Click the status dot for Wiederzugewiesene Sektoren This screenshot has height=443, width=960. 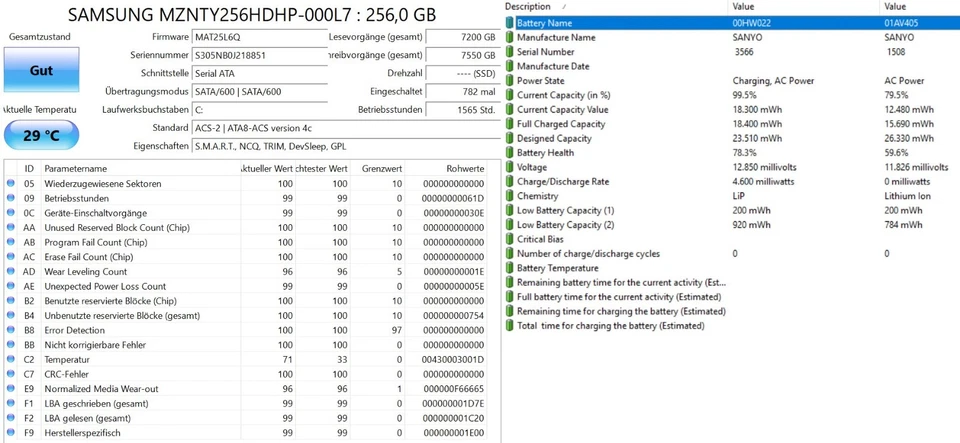(x=10, y=184)
